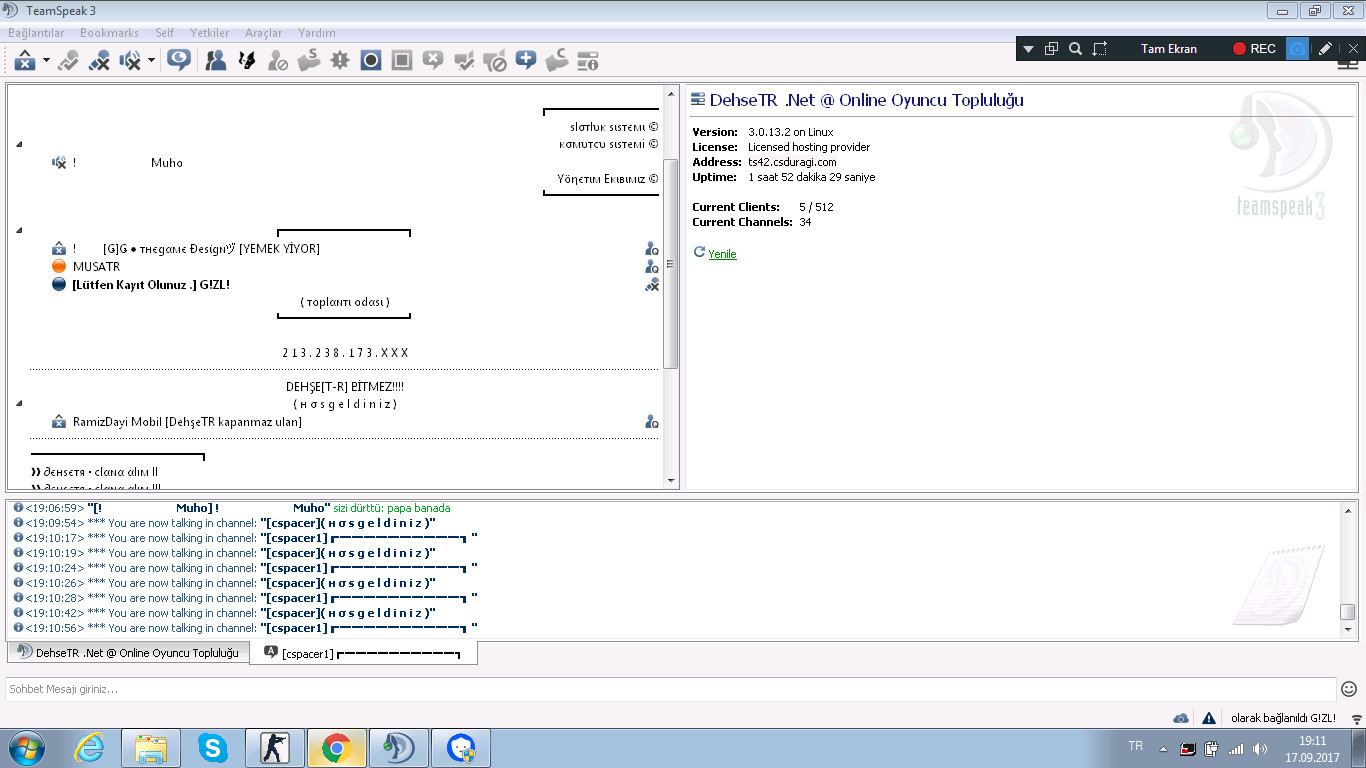Click the grey person with ban sign icon
The width and height of the screenshot is (1366, 768).
(x=278, y=61)
